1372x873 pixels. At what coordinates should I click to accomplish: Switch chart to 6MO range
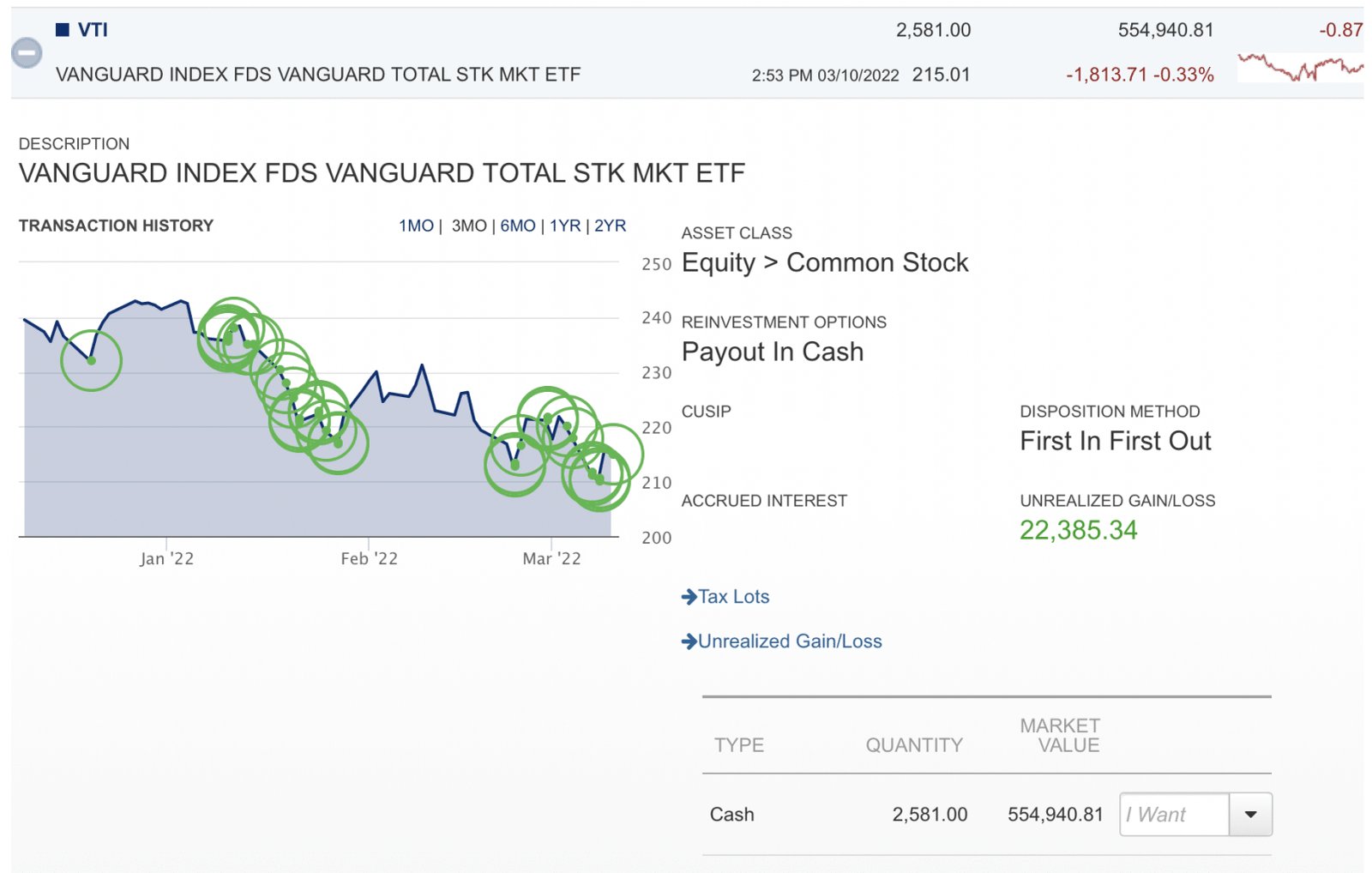click(x=518, y=226)
